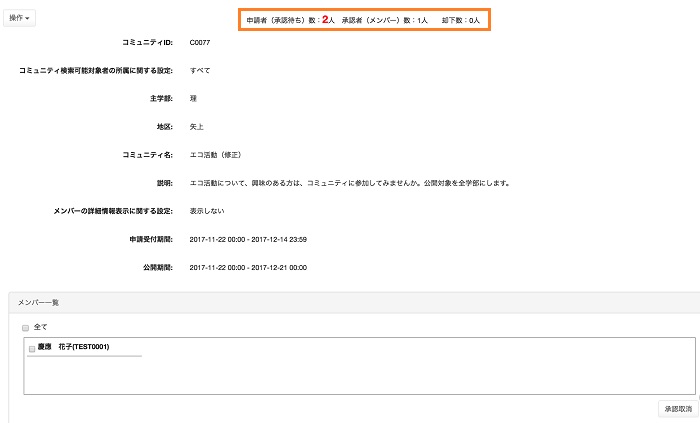
Task: Click the 申請受付期間 date range value
Action: point(247,240)
